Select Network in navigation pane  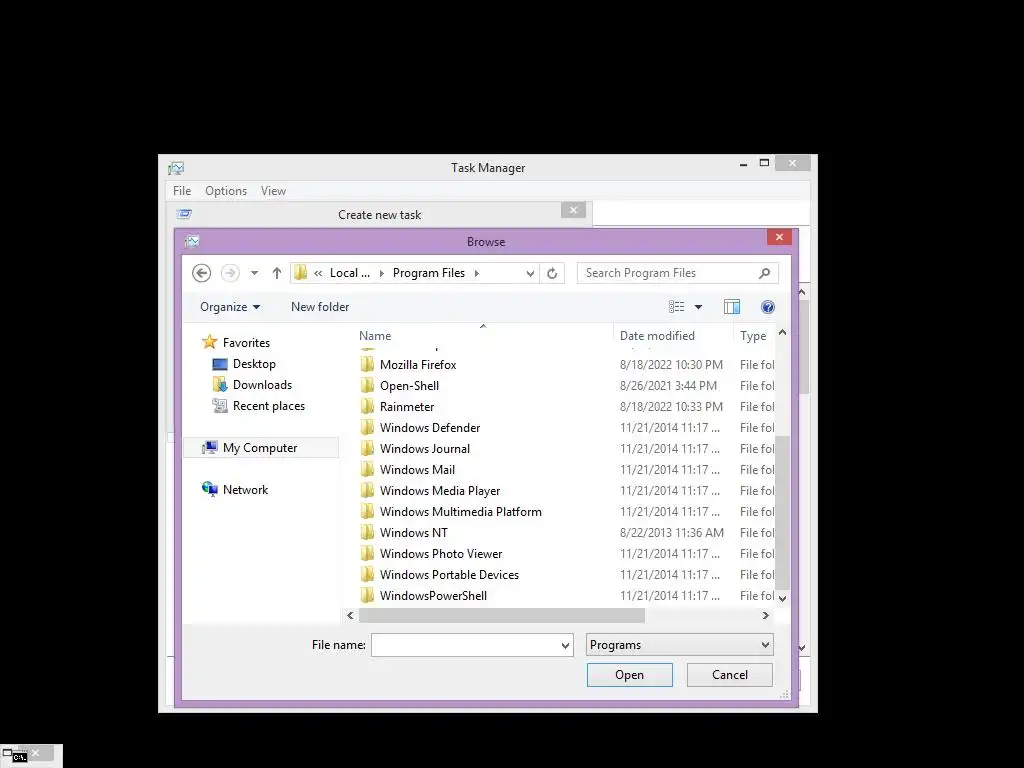pos(246,489)
